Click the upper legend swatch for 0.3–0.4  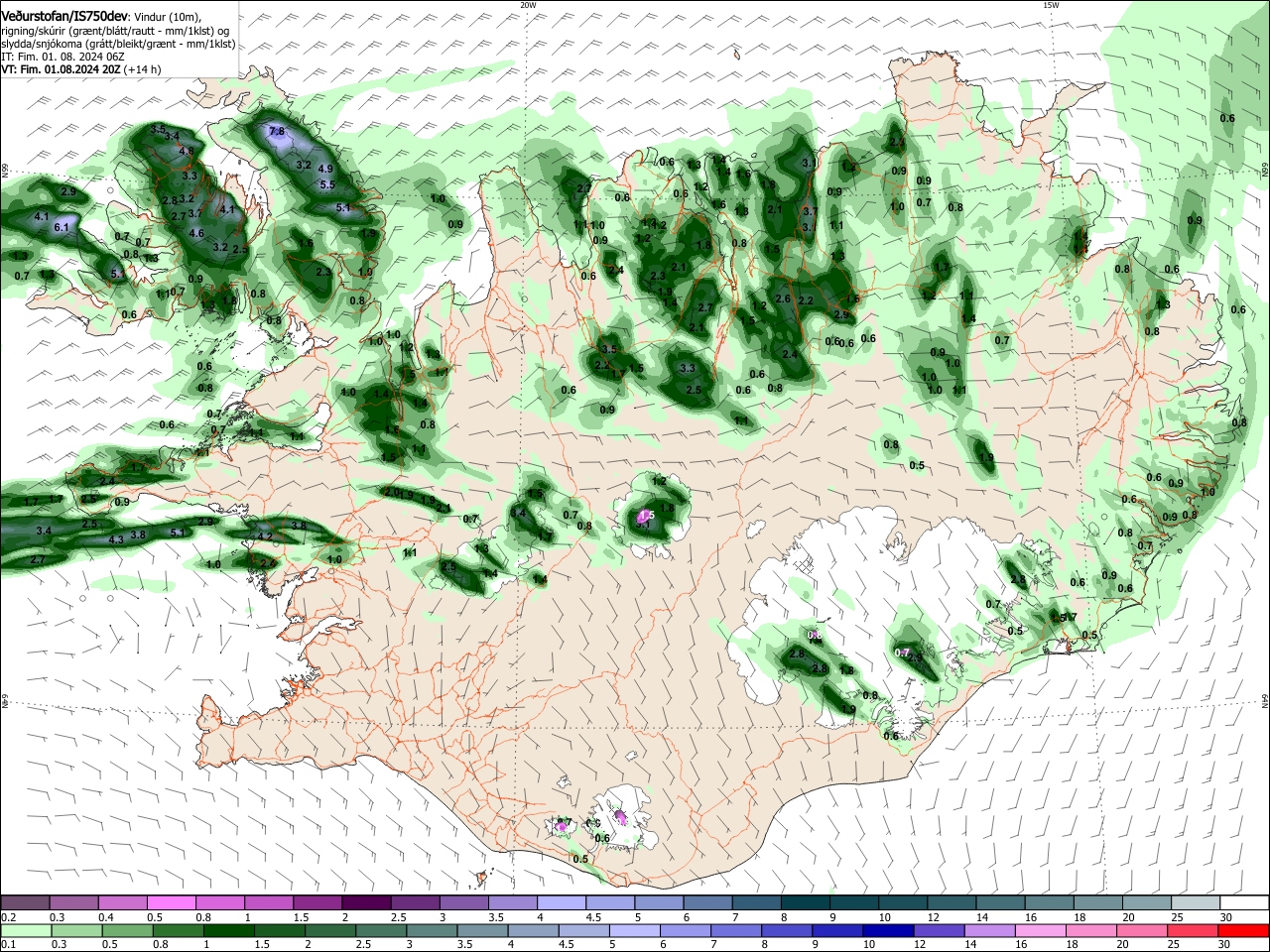(74, 902)
